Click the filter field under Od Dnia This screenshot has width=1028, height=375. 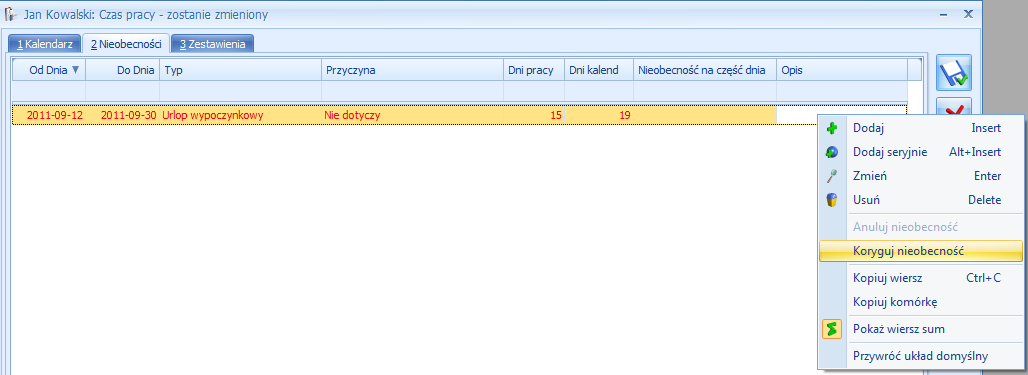(49, 90)
